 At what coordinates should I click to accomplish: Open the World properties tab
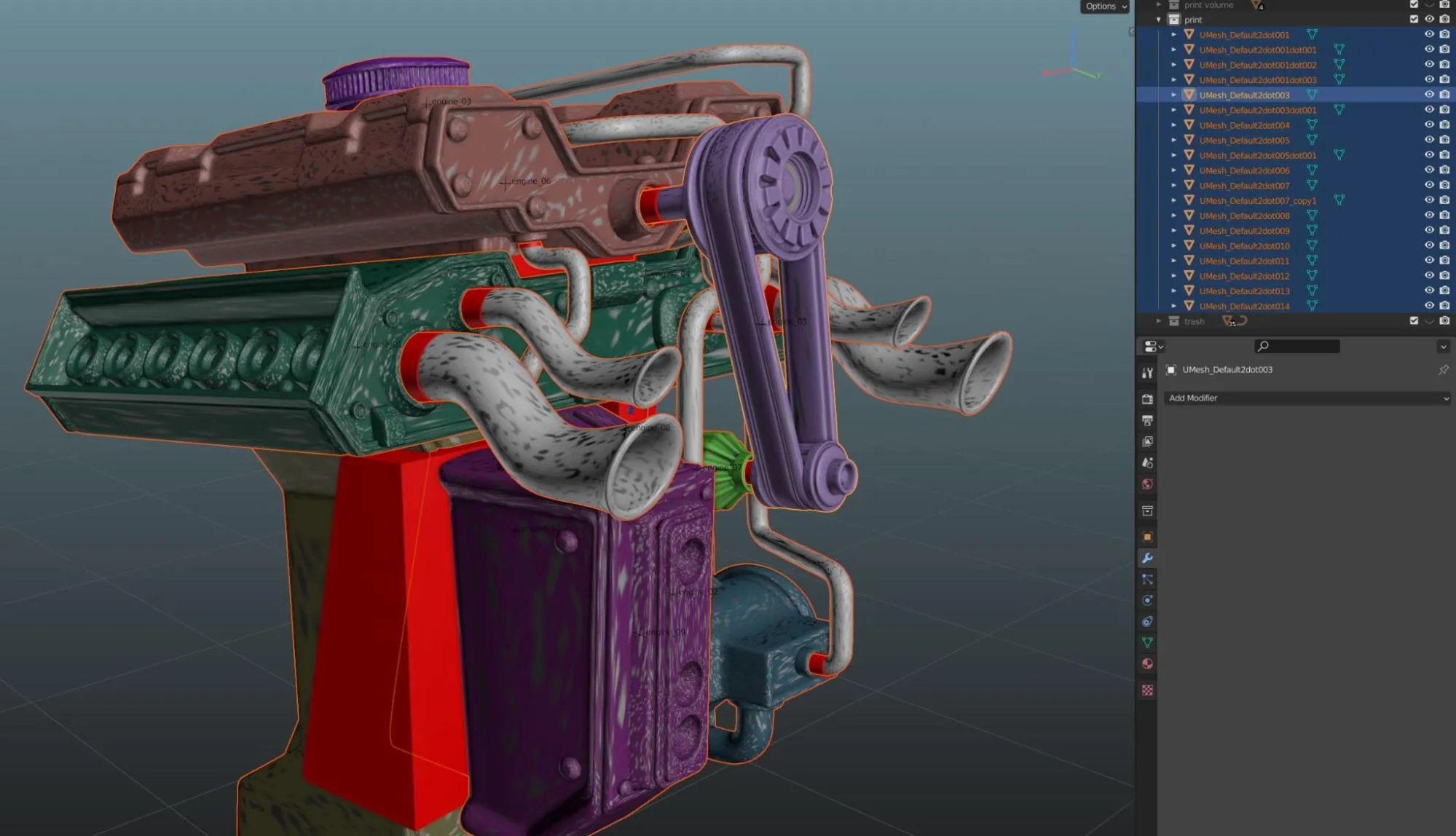(1147, 484)
